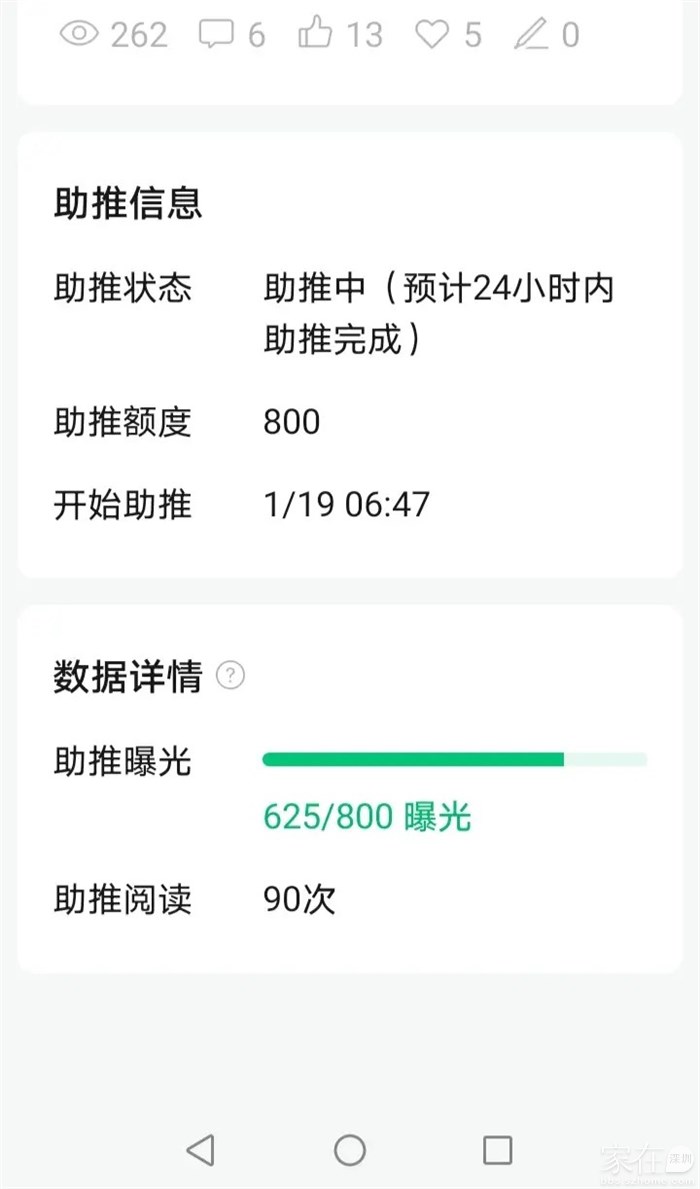Tap the 数据详情 section title
Viewport: 700px width, 1189px height.
pyautogui.click(x=128, y=677)
